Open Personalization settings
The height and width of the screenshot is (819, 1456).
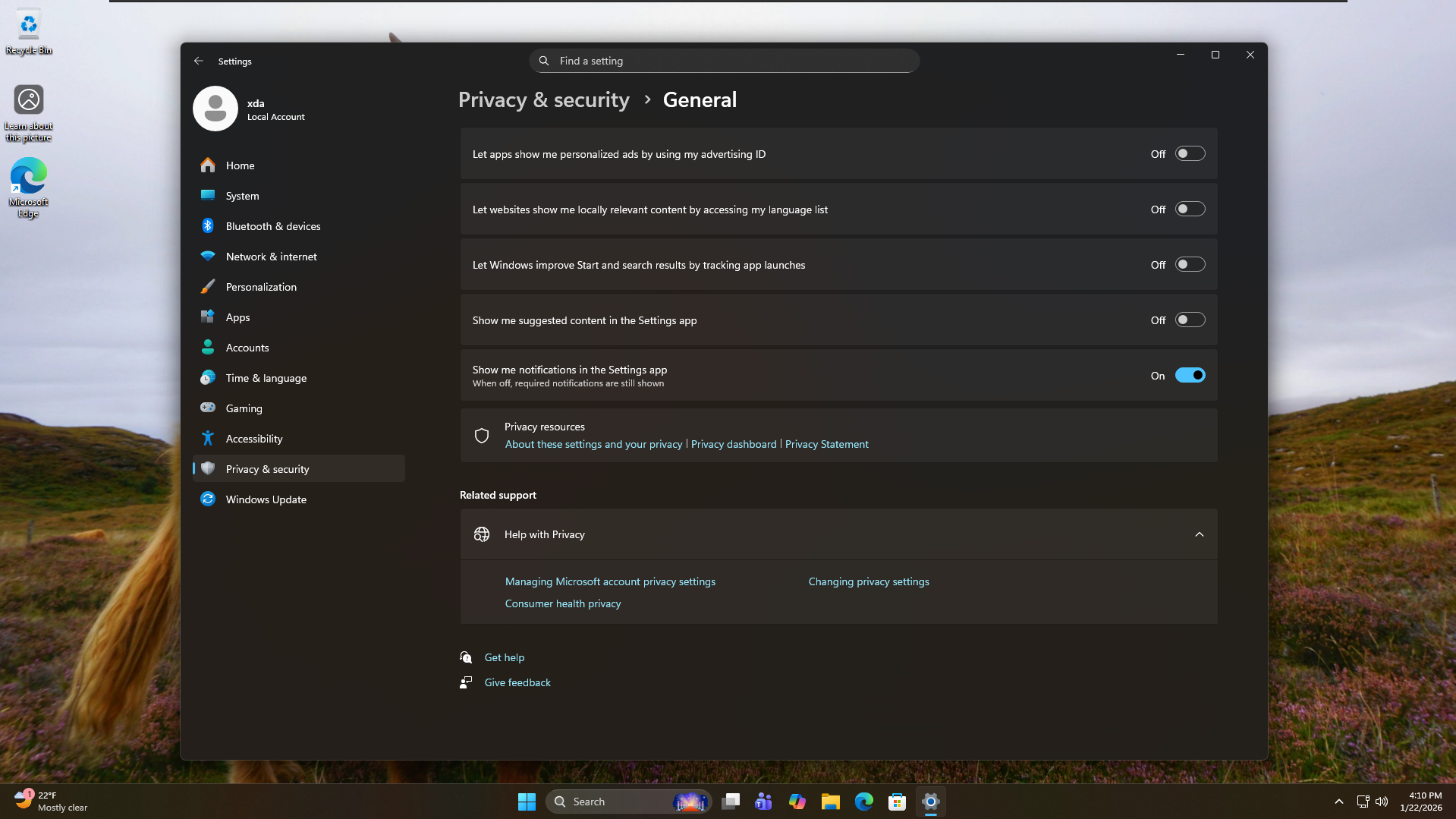click(299, 287)
